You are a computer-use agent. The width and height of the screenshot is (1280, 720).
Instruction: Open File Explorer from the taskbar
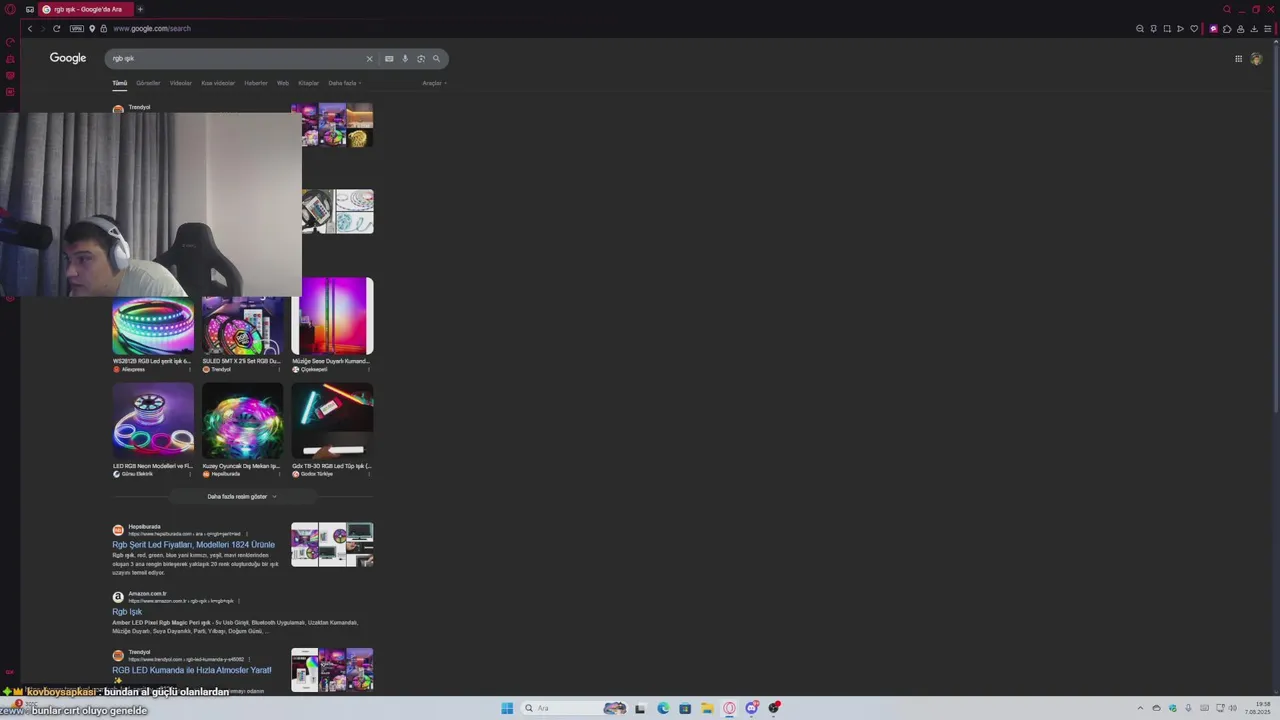(x=707, y=708)
